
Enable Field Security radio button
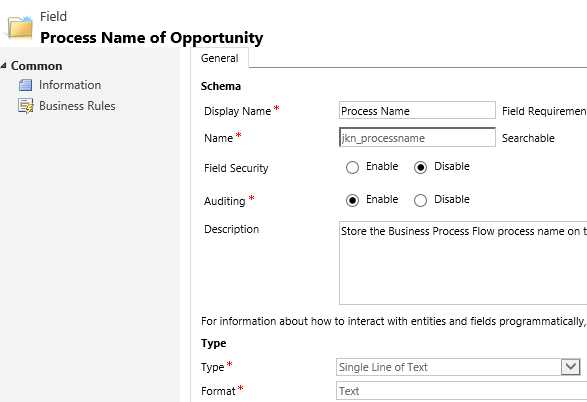(352, 167)
